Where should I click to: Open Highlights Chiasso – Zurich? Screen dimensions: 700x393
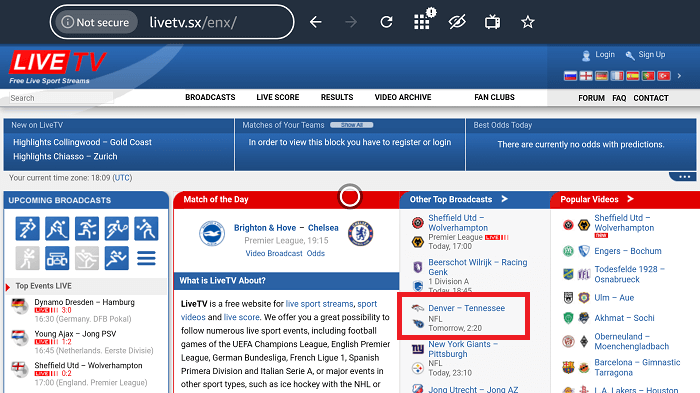(x=65, y=156)
